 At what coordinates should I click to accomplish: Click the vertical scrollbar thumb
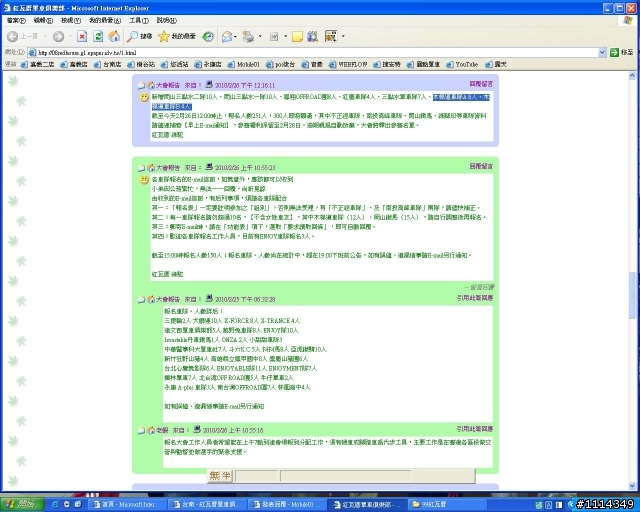632,295
